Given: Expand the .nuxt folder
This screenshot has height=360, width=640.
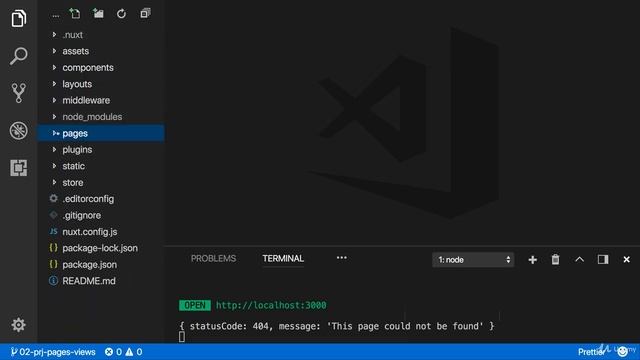Looking at the screenshot, I should tap(54, 35).
